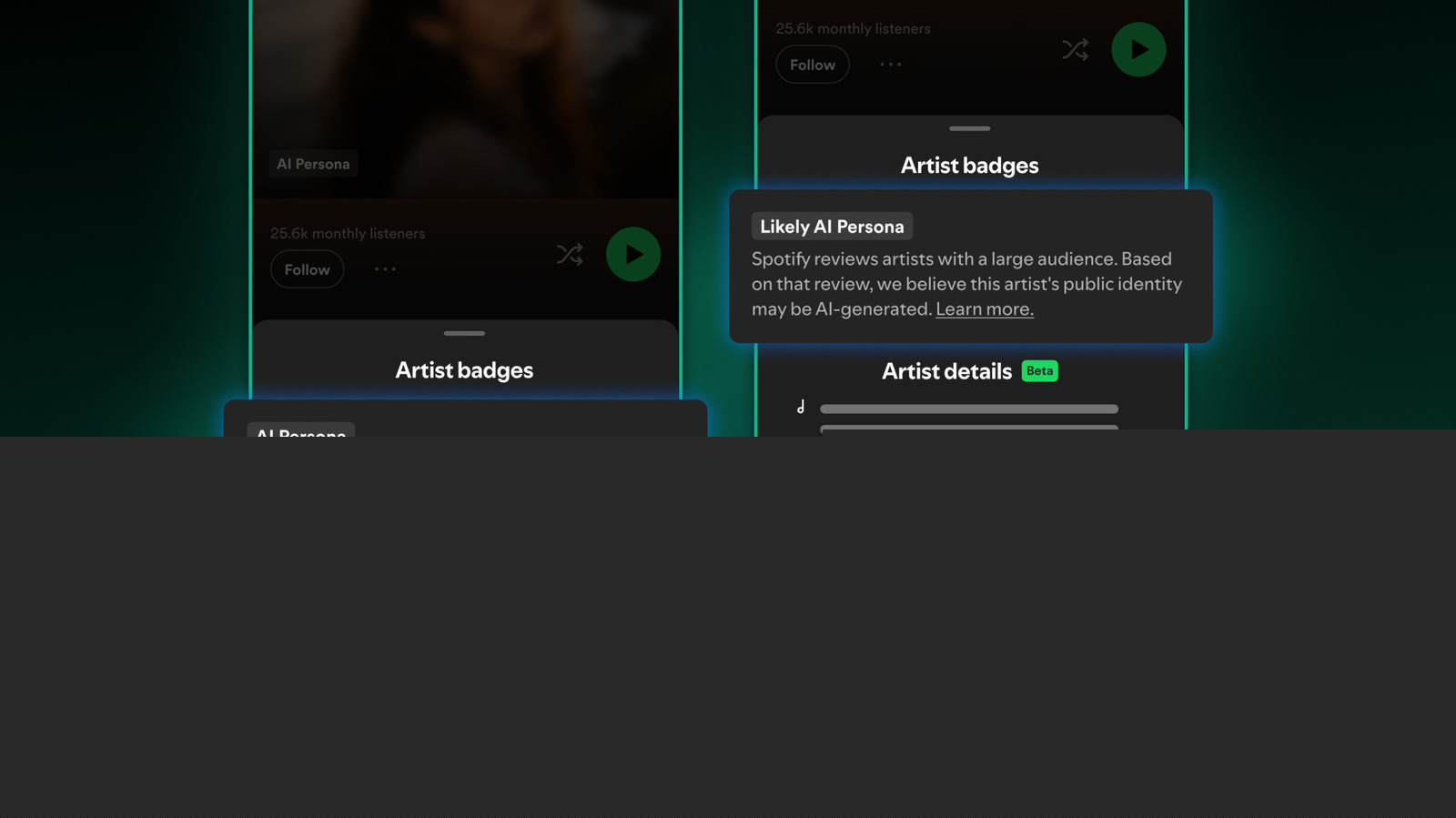Tap the AI Persona tag on artist image
This screenshot has width=1456, height=818.
(x=313, y=164)
